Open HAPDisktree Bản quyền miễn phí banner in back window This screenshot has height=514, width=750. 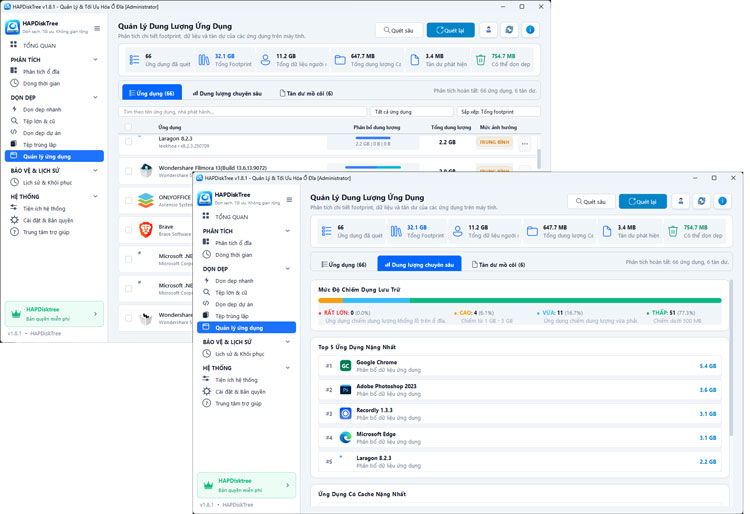tap(54, 314)
